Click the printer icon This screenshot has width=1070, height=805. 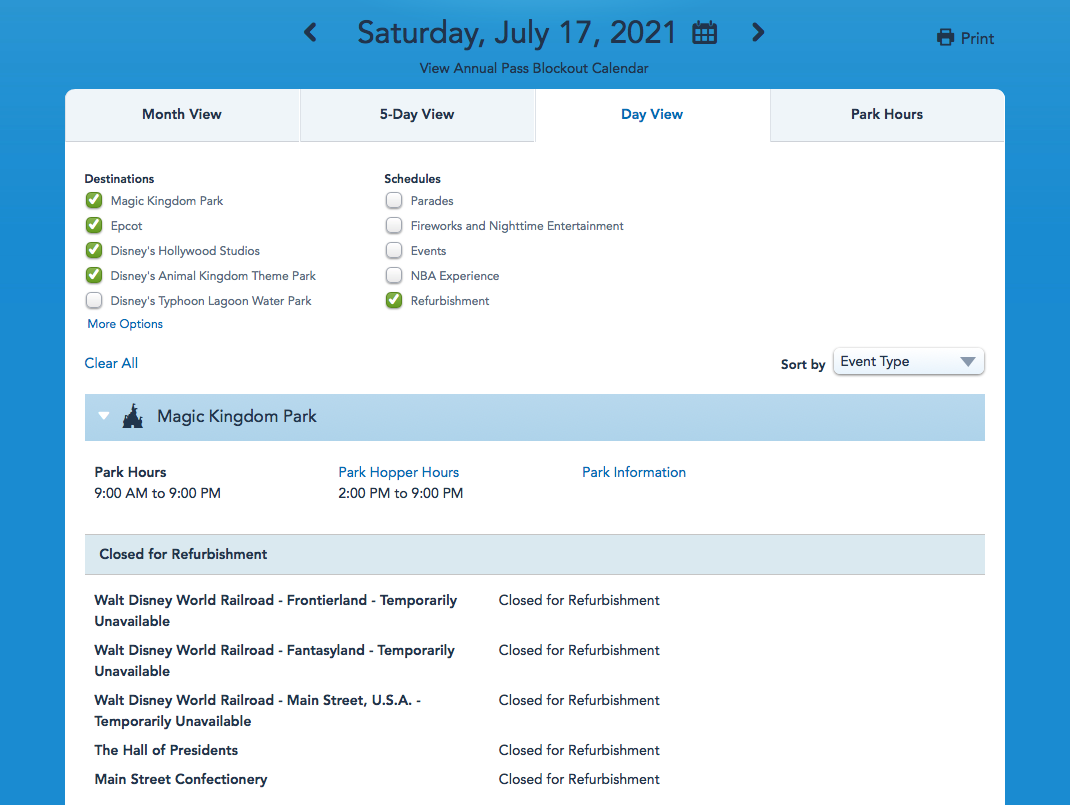(945, 38)
